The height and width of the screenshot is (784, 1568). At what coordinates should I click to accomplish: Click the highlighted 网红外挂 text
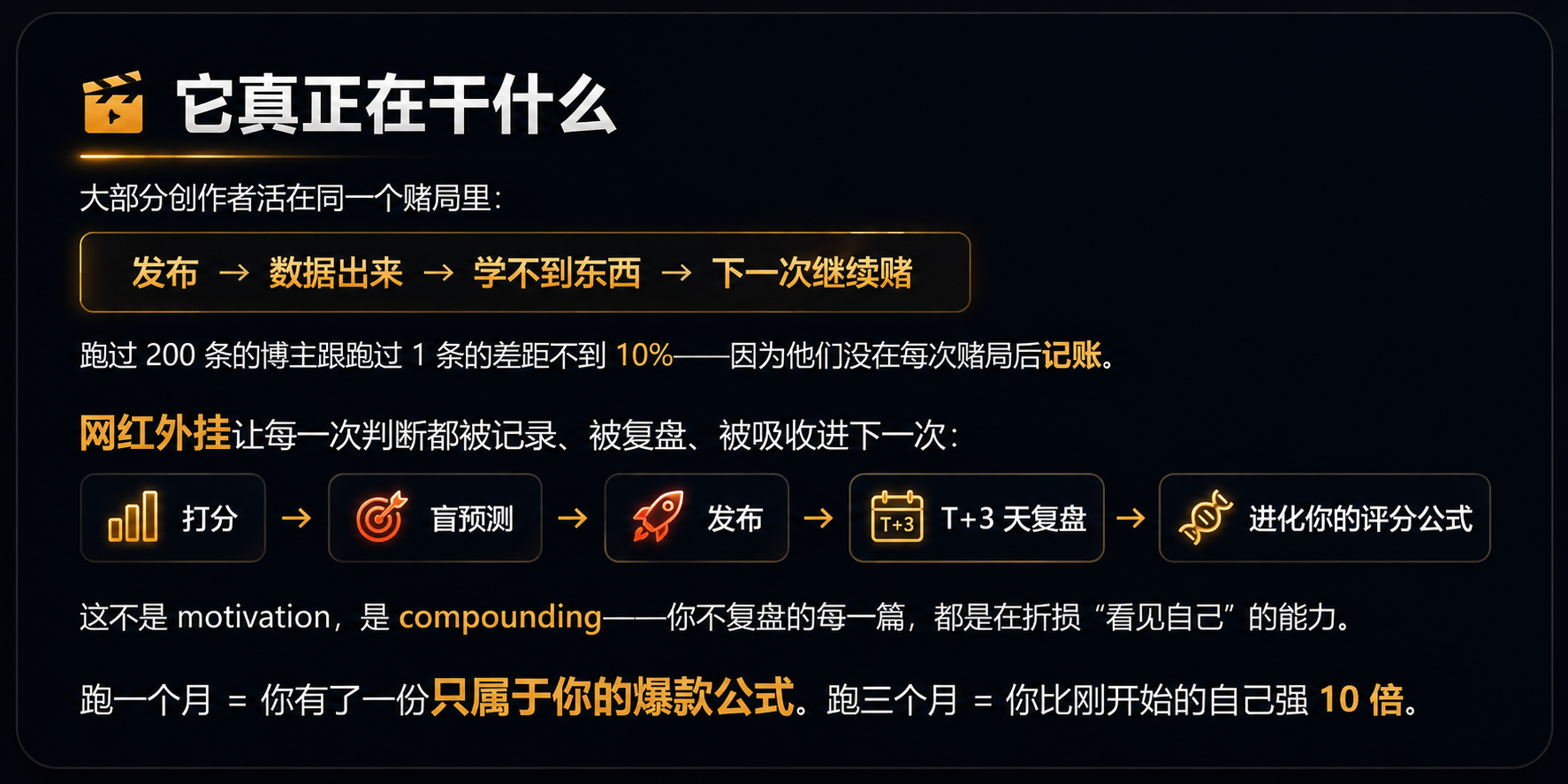156,433
